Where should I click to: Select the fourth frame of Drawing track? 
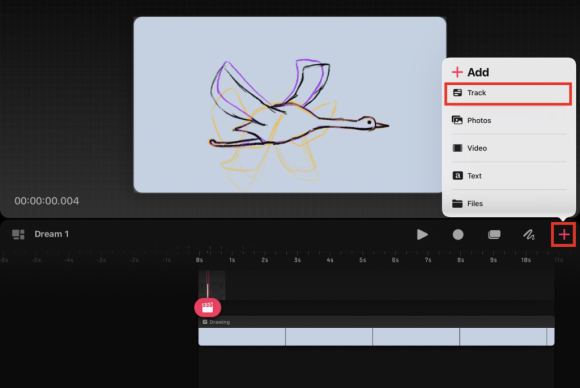503,337
